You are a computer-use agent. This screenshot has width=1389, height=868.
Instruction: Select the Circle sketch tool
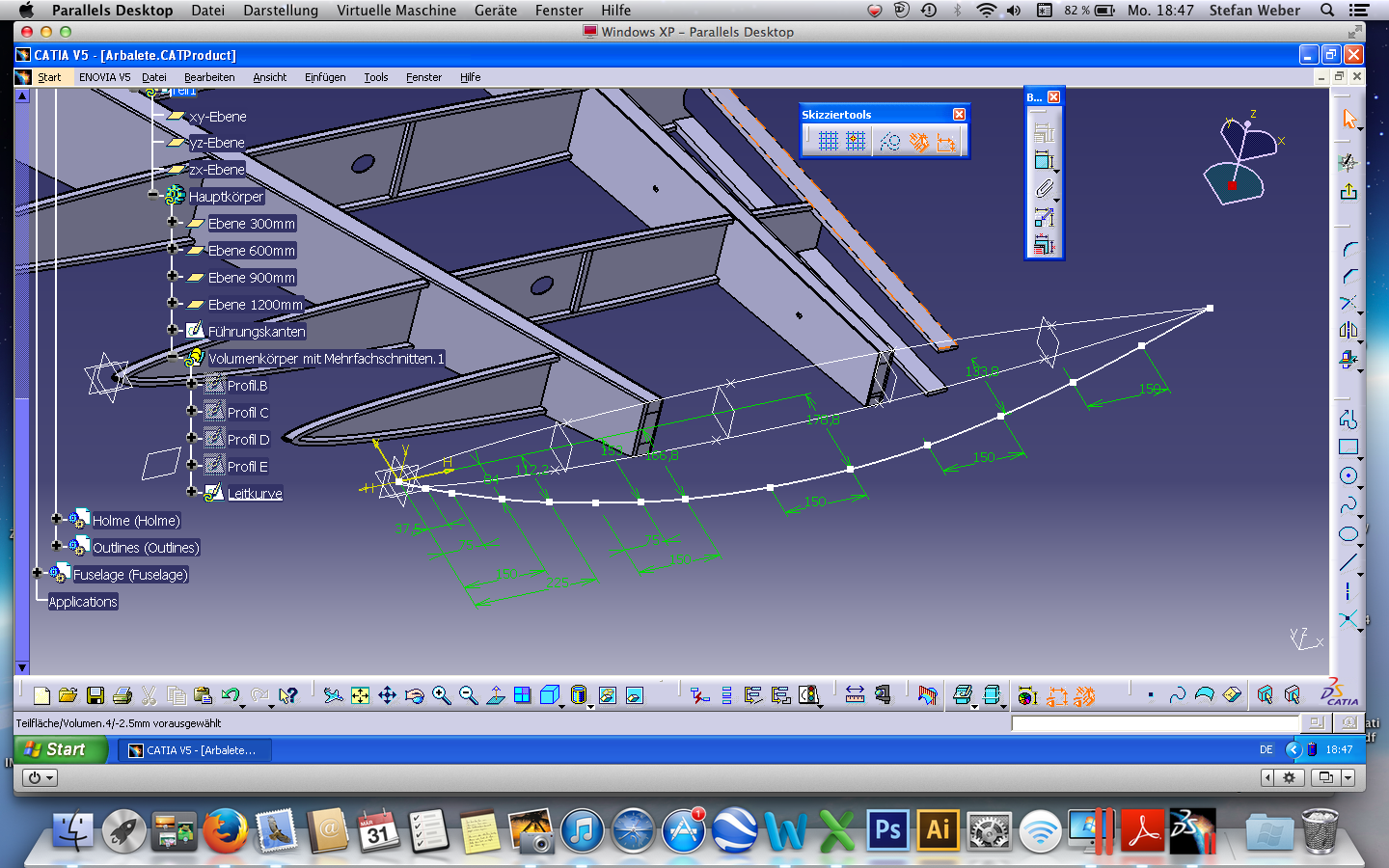pyautogui.click(x=1348, y=475)
